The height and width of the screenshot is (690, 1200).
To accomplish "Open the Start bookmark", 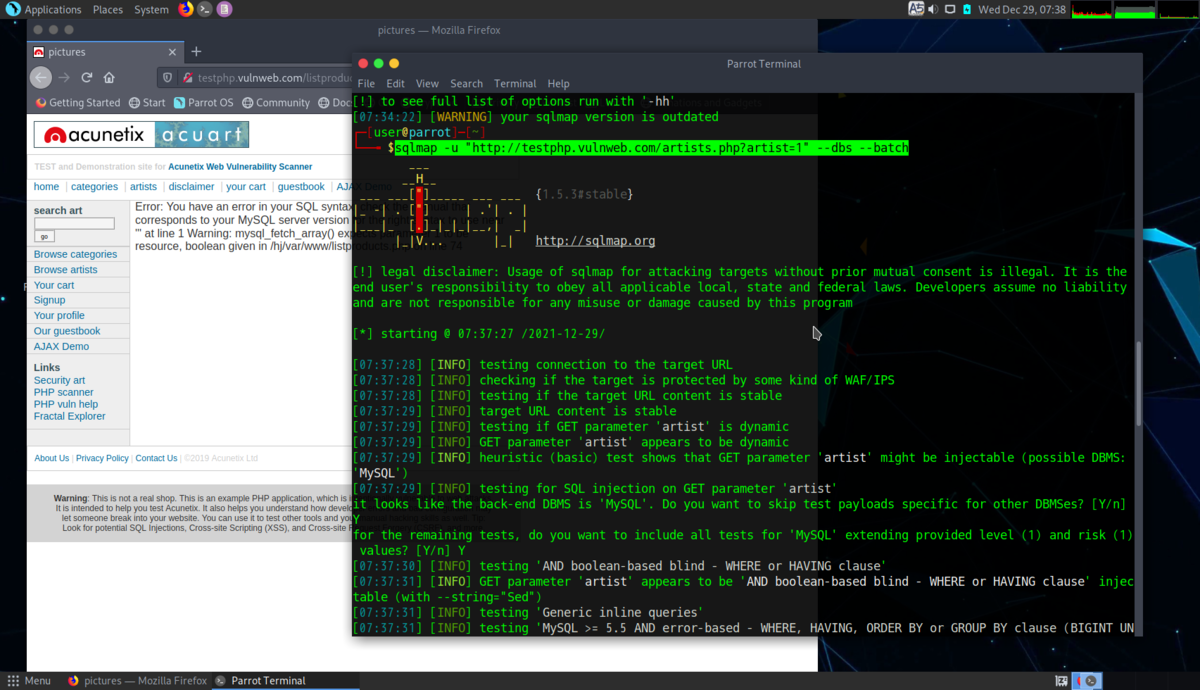I will pyautogui.click(x=147, y=102).
